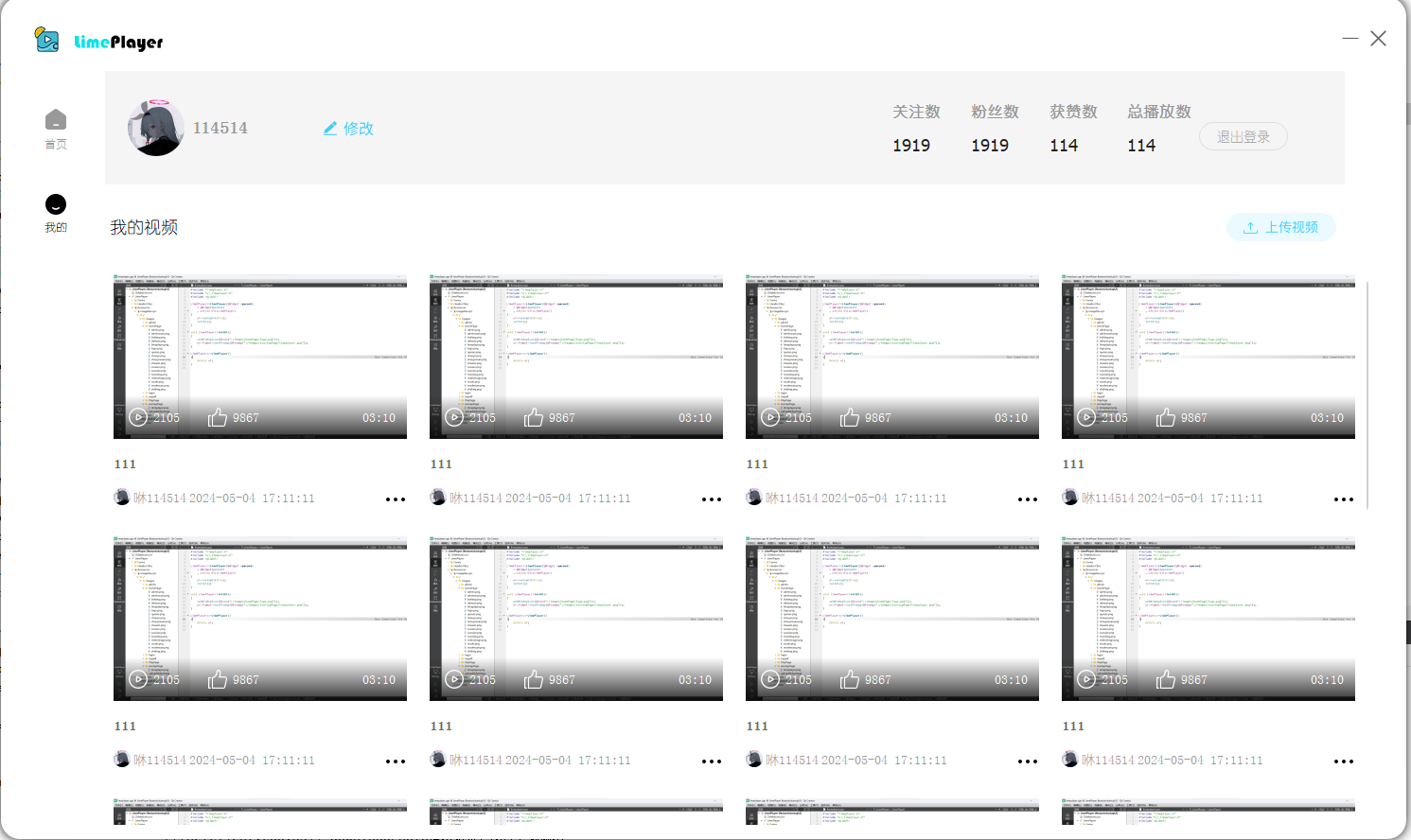The height and width of the screenshot is (840, 1411).
Task: Click author avatar under first top-row video
Action: pyautogui.click(x=122, y=498)
